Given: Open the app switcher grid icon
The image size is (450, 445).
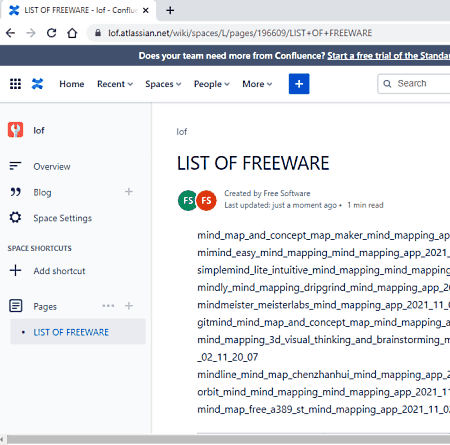Looking at the screenshot, I should [x=15, y=84].
